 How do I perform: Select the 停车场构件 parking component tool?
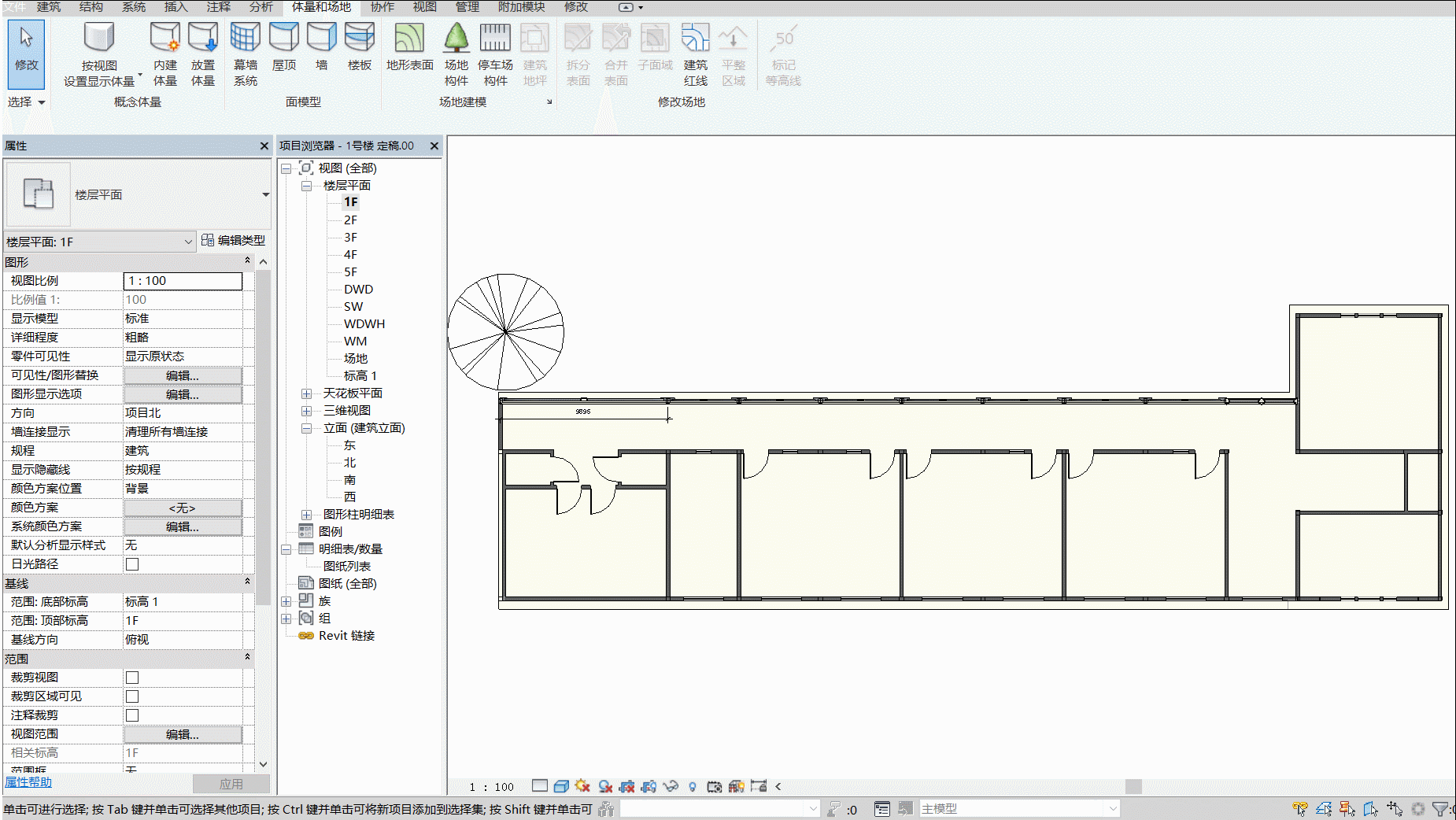pyautogui.click(x=495, y=54)
